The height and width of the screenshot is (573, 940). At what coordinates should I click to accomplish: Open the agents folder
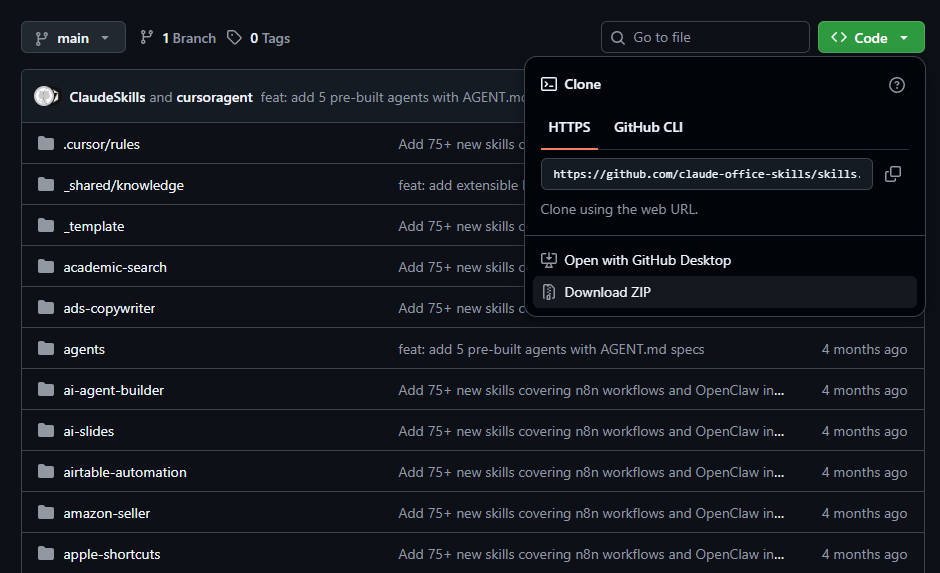[x=84, y=349]
